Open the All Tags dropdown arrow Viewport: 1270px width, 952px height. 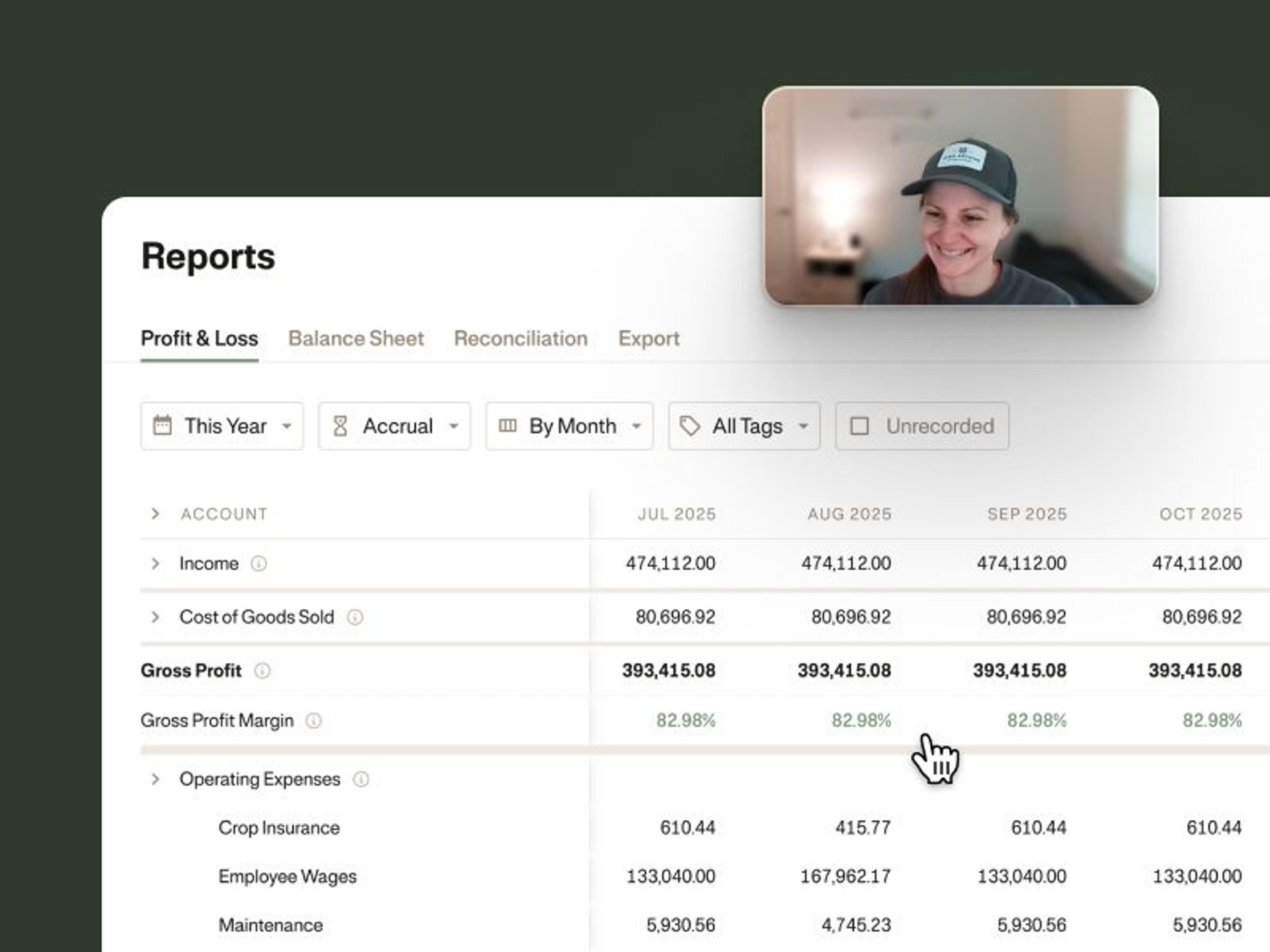[x=803, y=426]
